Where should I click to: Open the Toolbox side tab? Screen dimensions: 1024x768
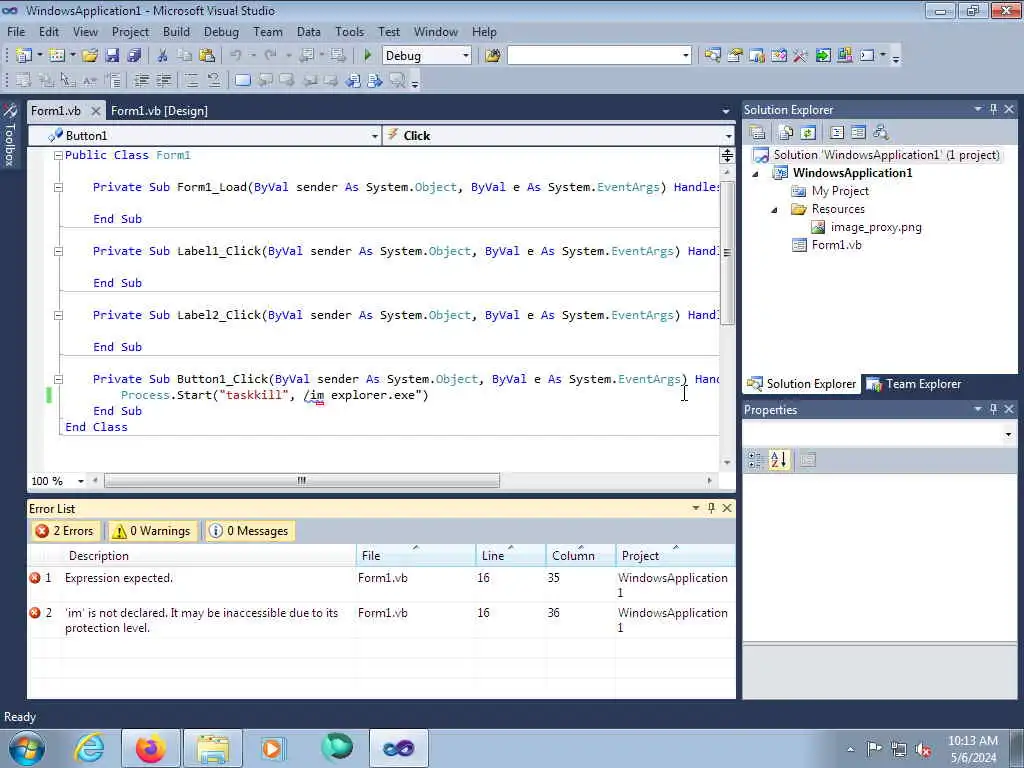(9, 136)
